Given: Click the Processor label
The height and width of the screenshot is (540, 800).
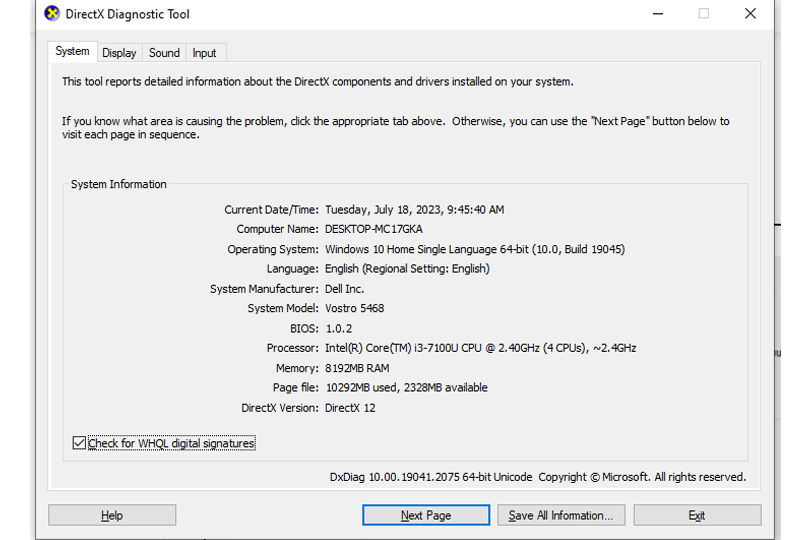Looking at the screenshot, I should point(292,348).
